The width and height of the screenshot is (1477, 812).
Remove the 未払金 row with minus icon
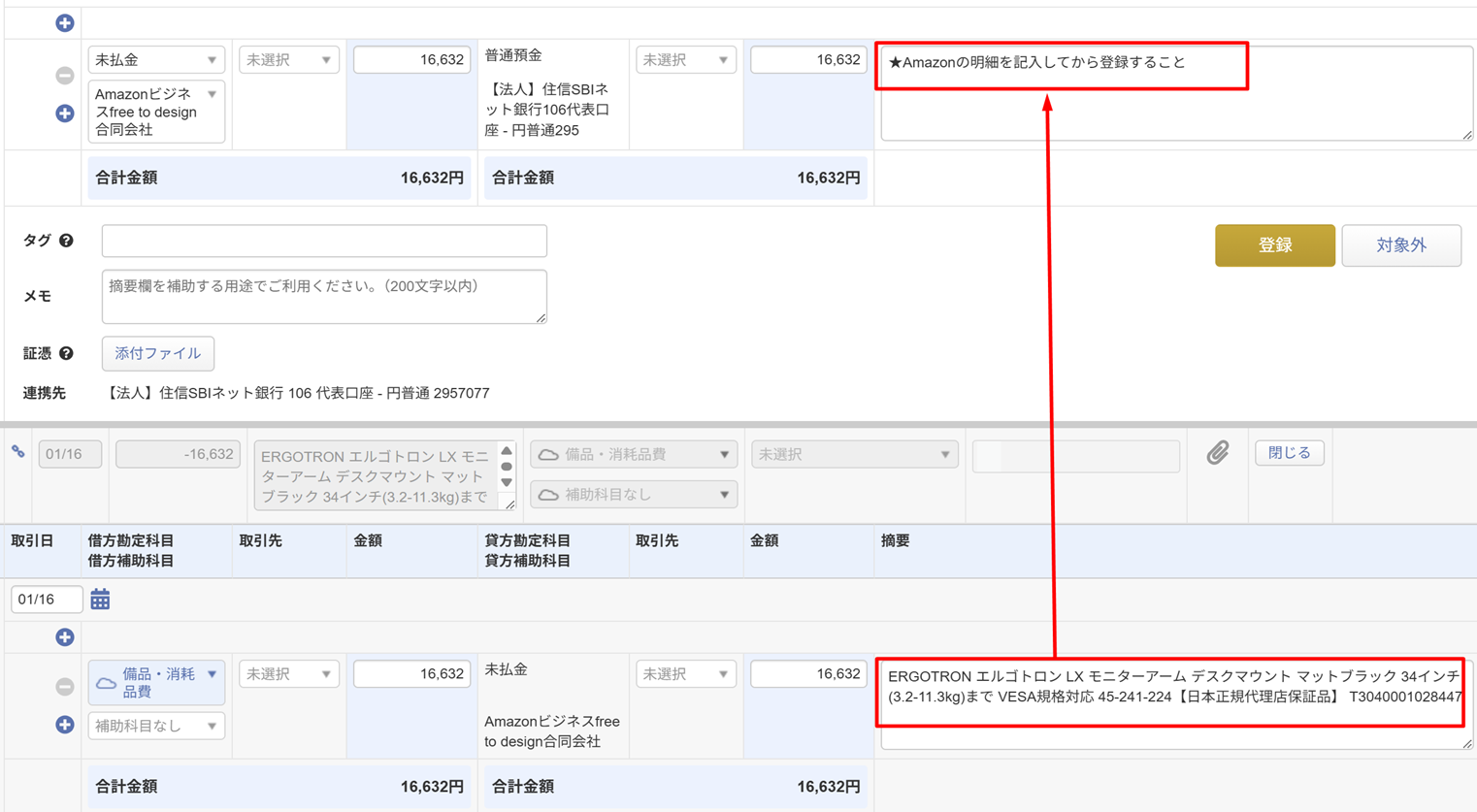click(x=65, y=76)
